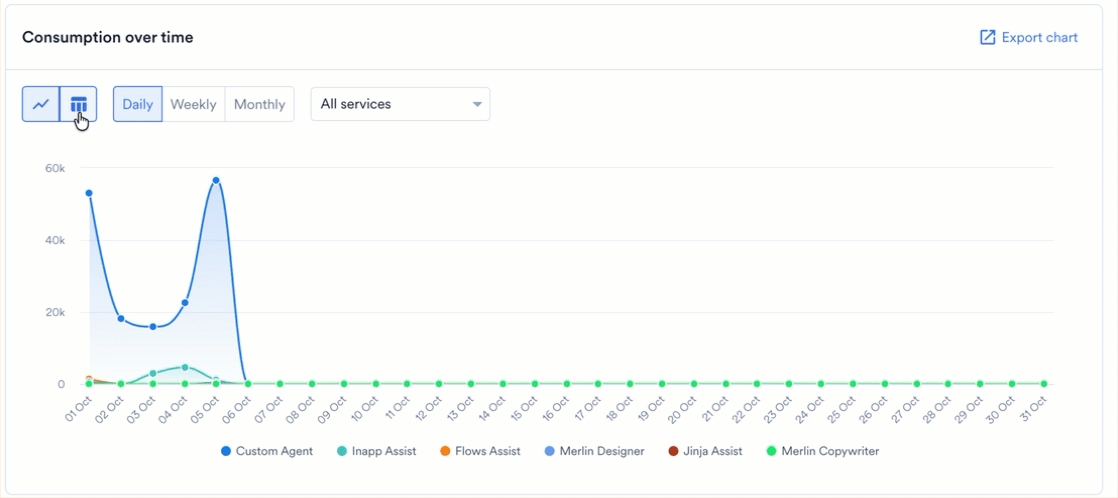1118x498 pixels.
Task: Click Inapp Assist data point on 03 Oct
Action: pyautogui.click(x=153, y=373)
